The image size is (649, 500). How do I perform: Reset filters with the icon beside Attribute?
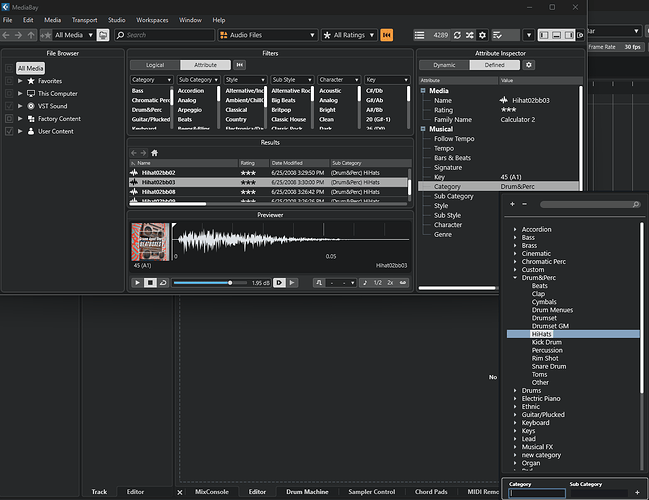pos(240,65)
